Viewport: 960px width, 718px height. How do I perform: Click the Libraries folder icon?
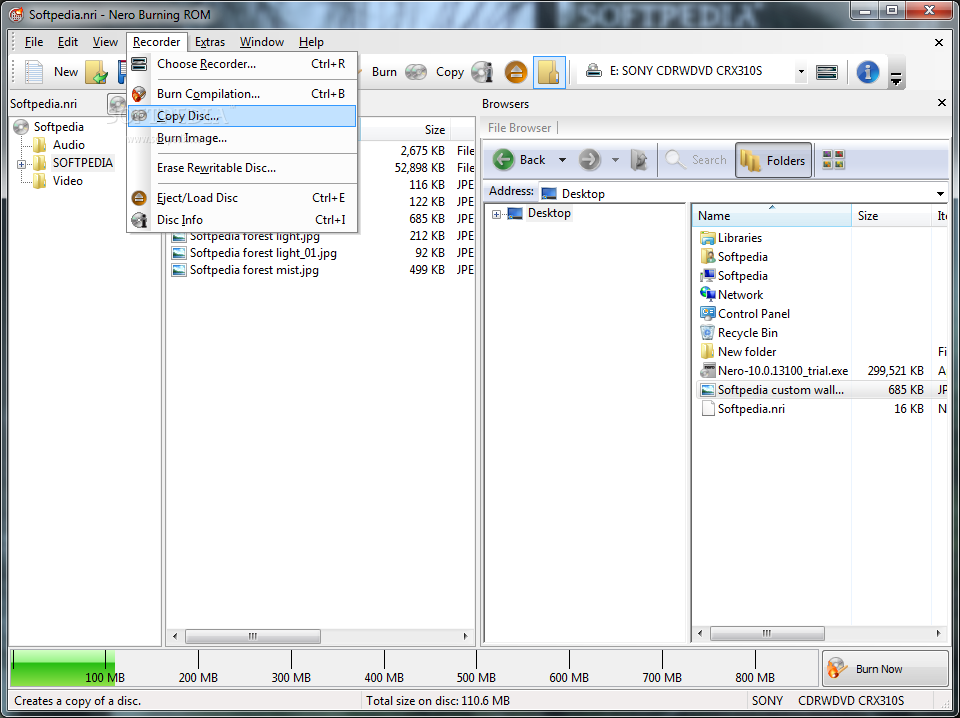[x=708, y=237]
